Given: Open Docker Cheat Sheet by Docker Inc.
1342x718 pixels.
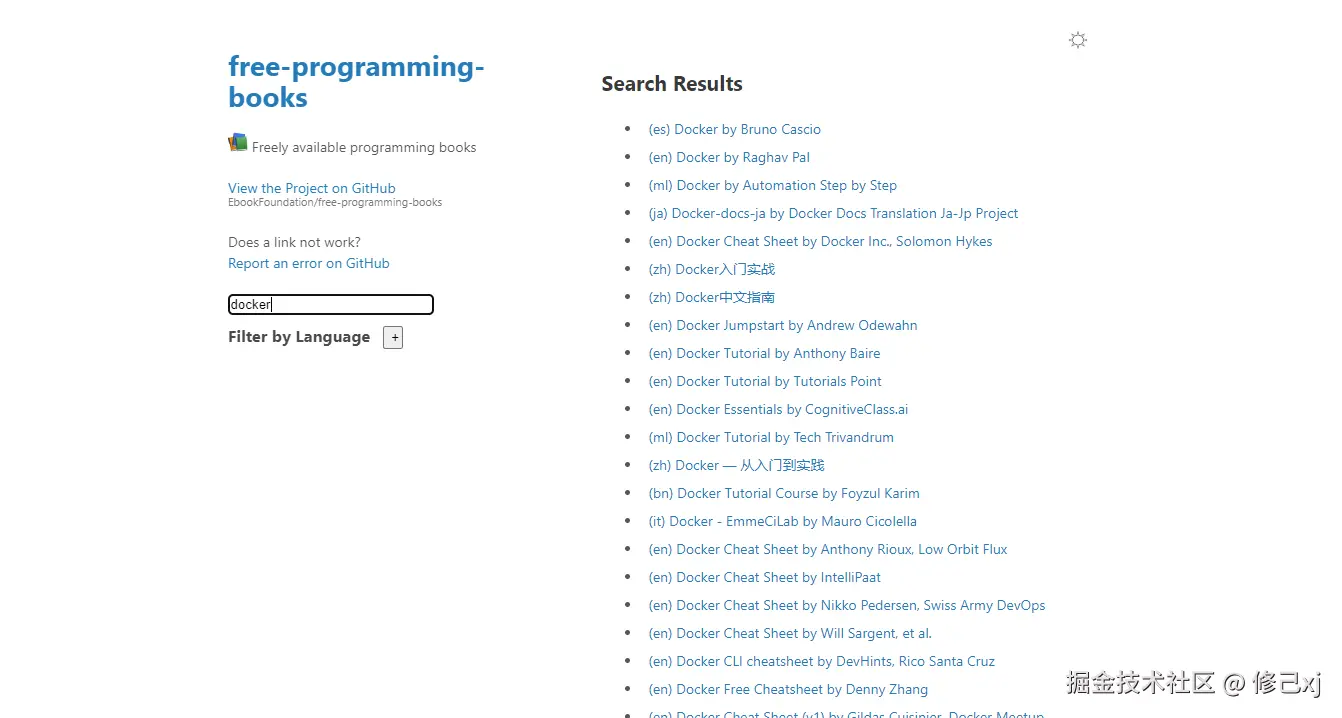Looking at the screenshot, I should (820, 241).
